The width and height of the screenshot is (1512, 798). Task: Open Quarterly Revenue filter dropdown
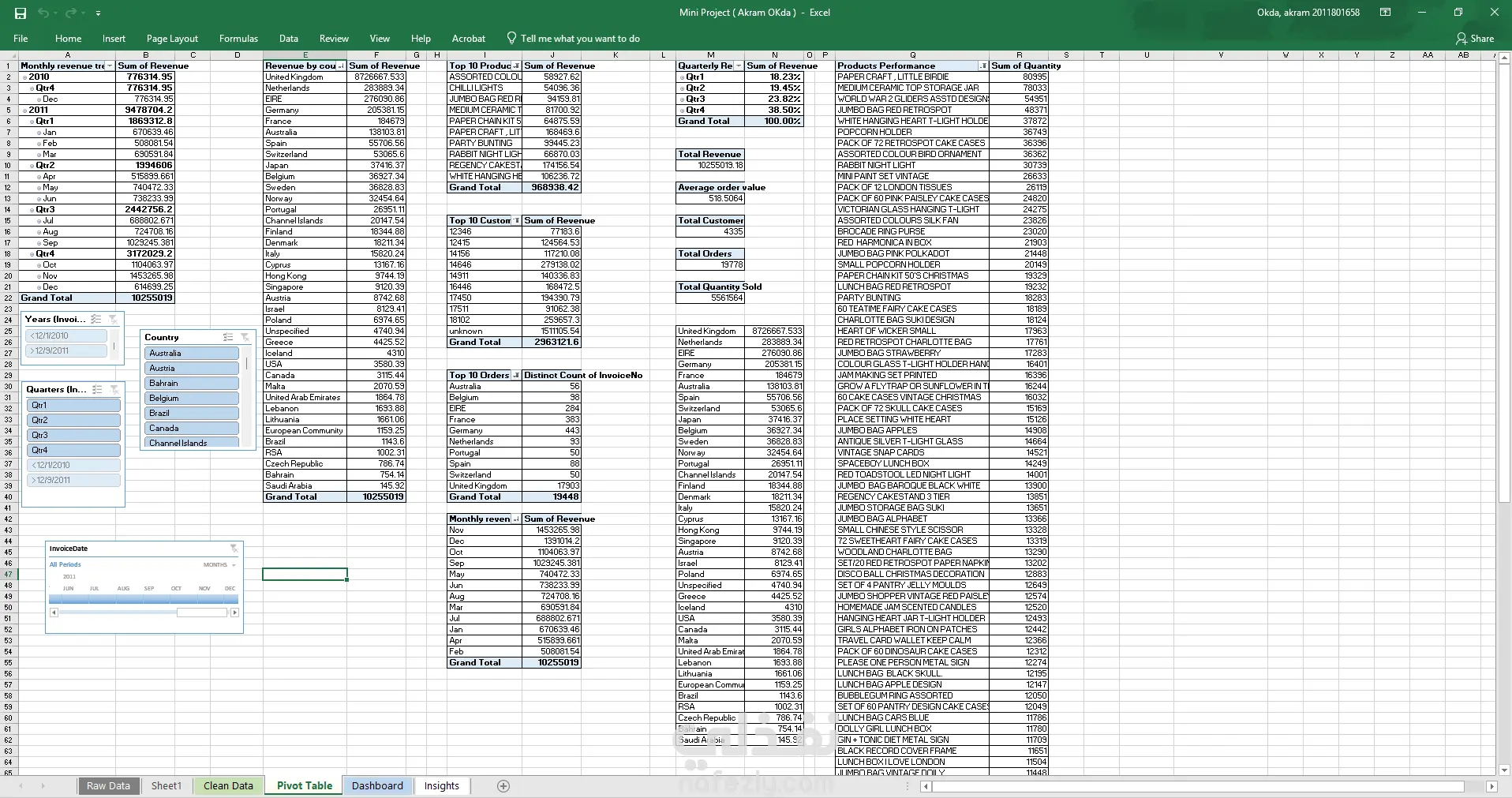coord(739,66)
